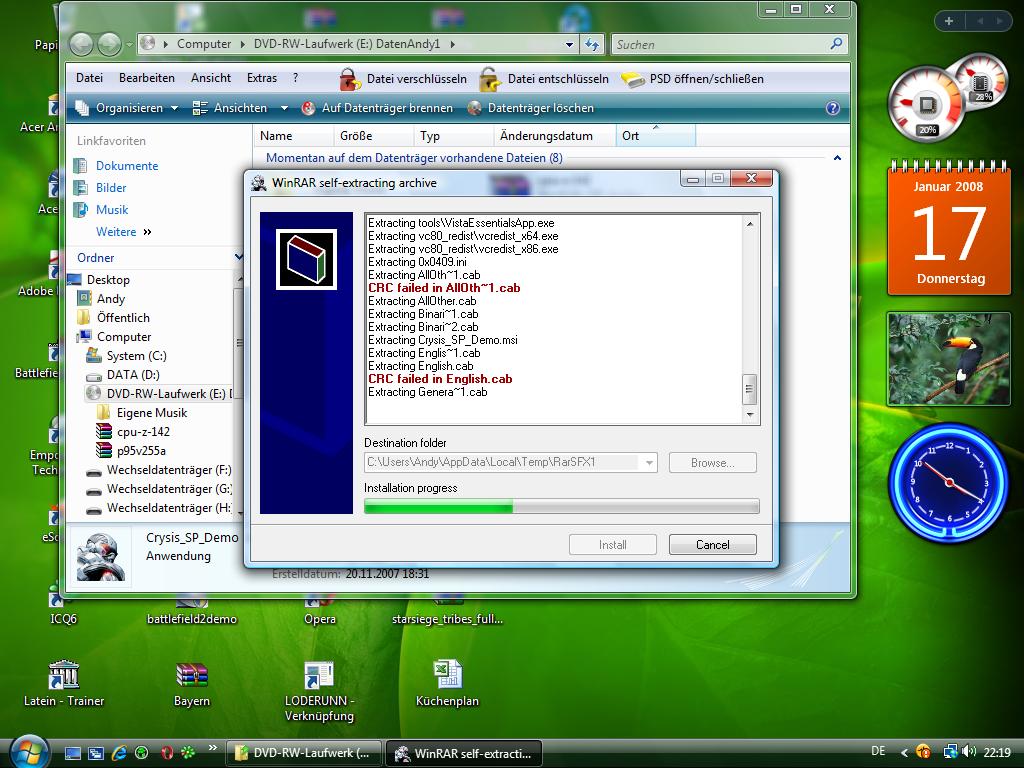The height and width of the screenshot is (768, 1024).
Task: Click the Installation progress bar
Action: point(562,506)
